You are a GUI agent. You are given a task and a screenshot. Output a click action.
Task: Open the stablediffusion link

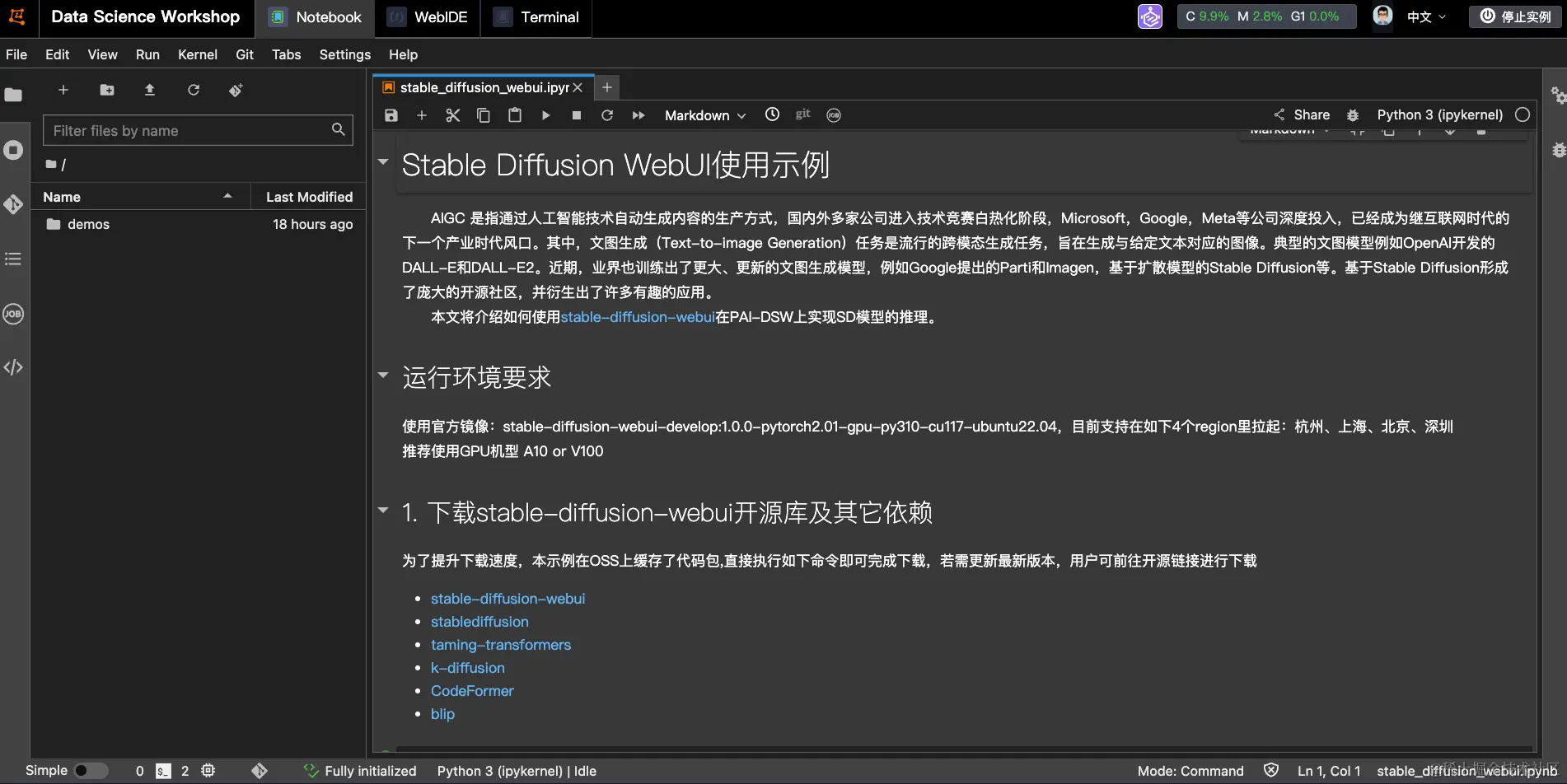tap(479, 622)
